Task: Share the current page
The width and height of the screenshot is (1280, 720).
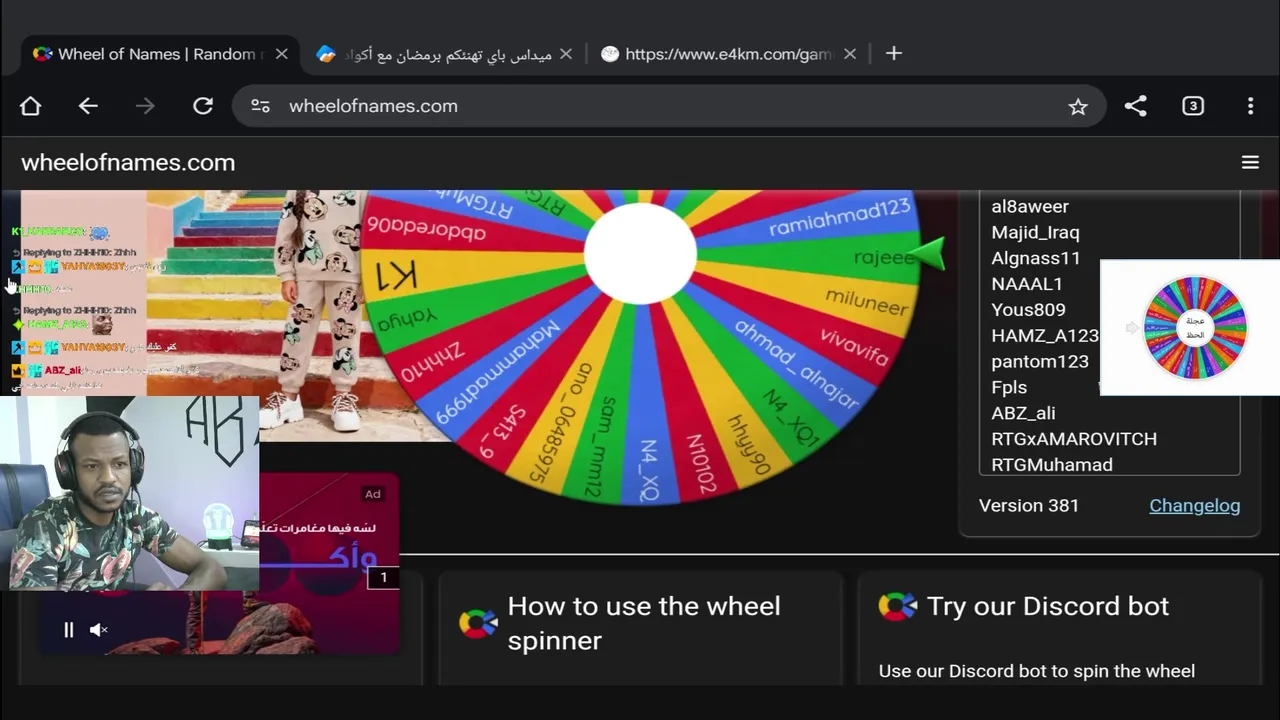Action: tap(1135, 106)
